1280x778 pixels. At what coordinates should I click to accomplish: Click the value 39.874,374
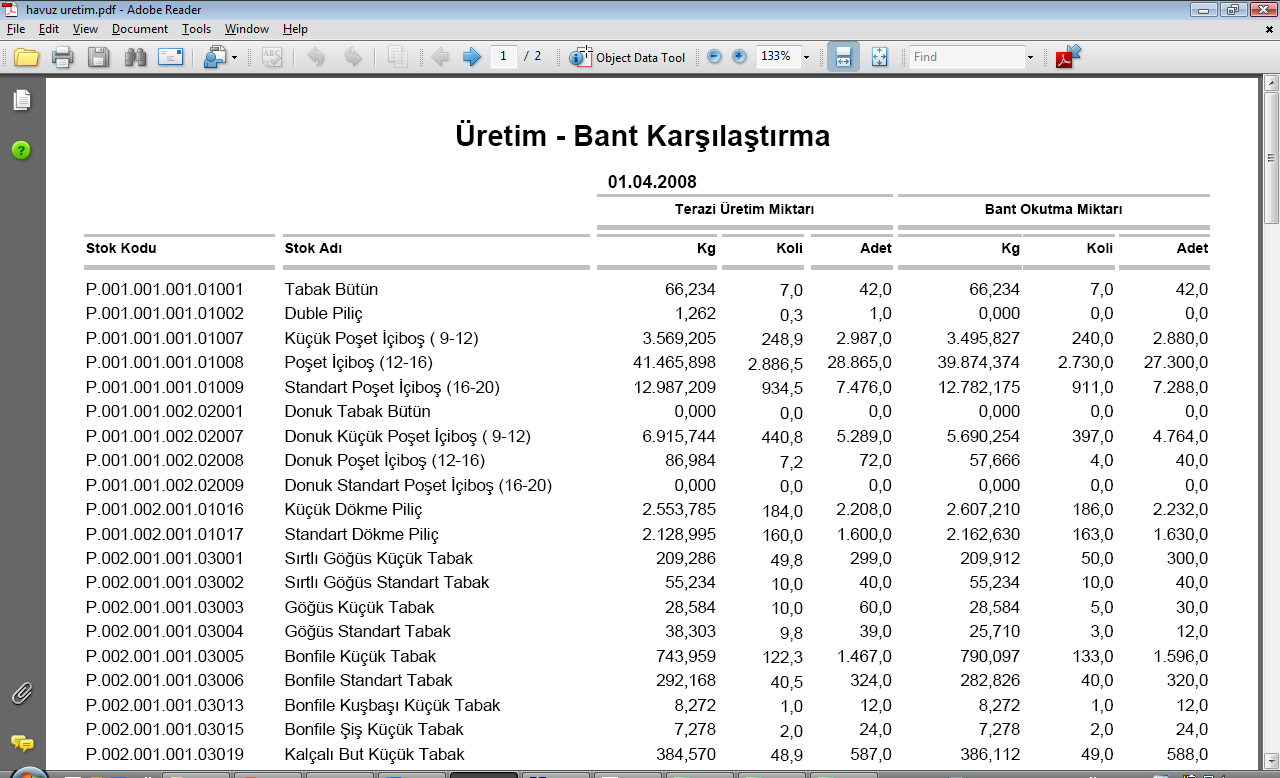[978, 362]
